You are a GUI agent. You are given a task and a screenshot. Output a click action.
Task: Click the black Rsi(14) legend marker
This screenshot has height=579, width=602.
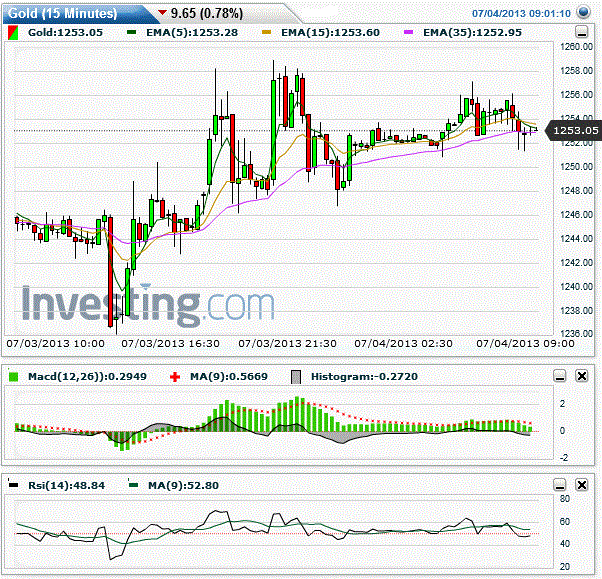pyautogui.click(x=13, y=485)
